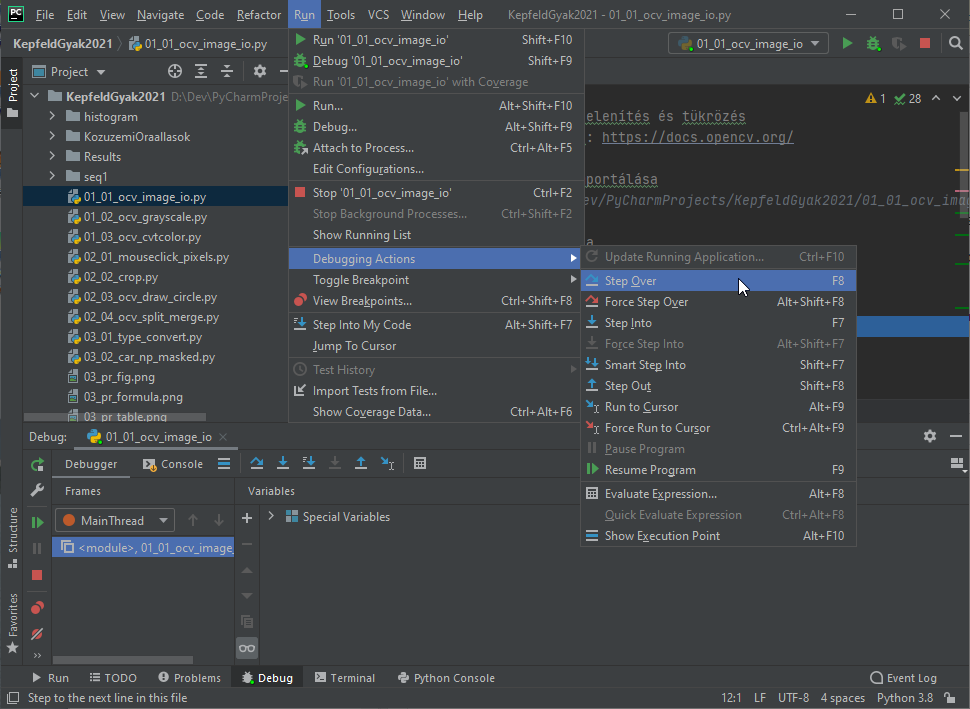The image size is (970, 709).
Task: Open the MainThread thread selector dropdown
Action: click(115, 520)
